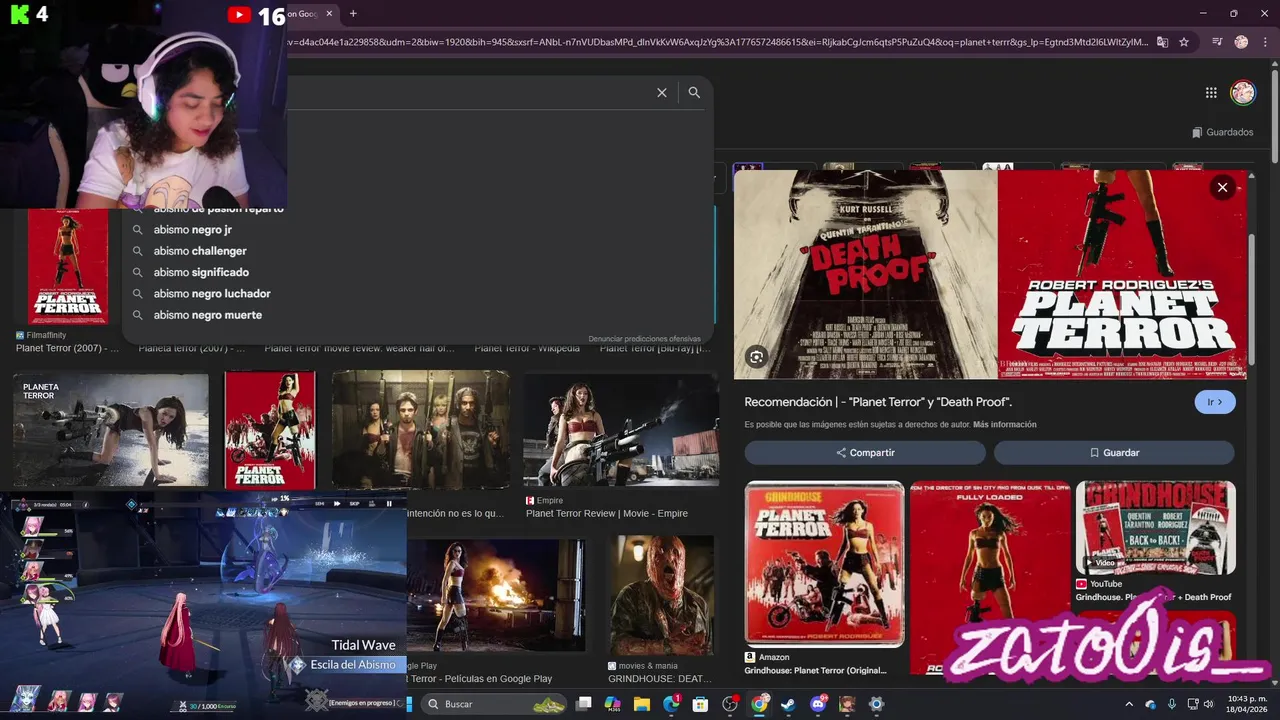Click the Windows taskbar search box
The image size is (1280, 720).
point(495,704)
